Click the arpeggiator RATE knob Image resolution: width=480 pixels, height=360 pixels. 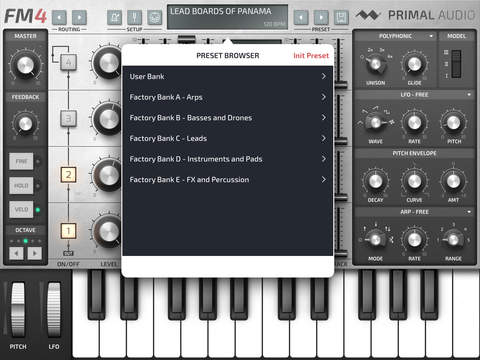[x=414, y=240]
